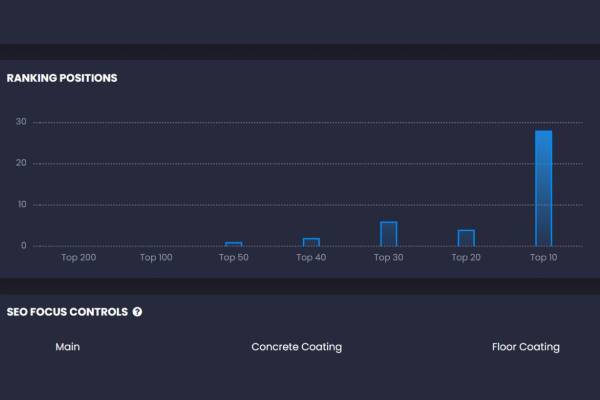The width and height of the screenshot is (600, 400).
Task: Click the "Top 40" axis label
Action: (x=311, y=258)
